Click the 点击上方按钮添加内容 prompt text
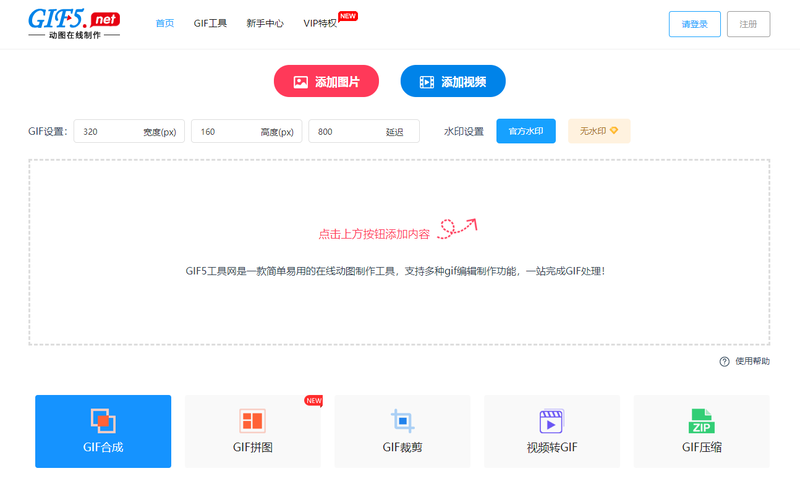 coord(374,234)
